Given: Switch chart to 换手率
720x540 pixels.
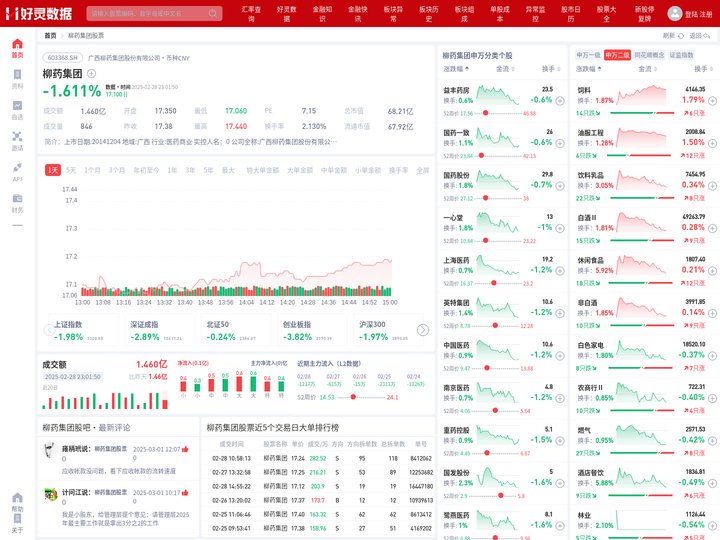Looking at the screenshot, I should [x=399, y=170].
